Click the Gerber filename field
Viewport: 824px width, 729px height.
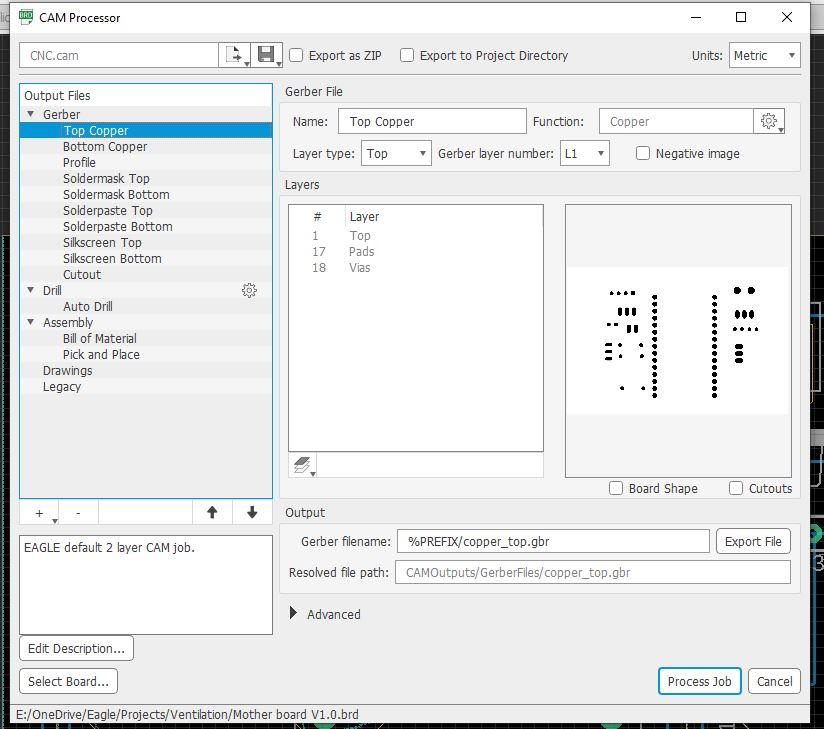click(553, 541)
